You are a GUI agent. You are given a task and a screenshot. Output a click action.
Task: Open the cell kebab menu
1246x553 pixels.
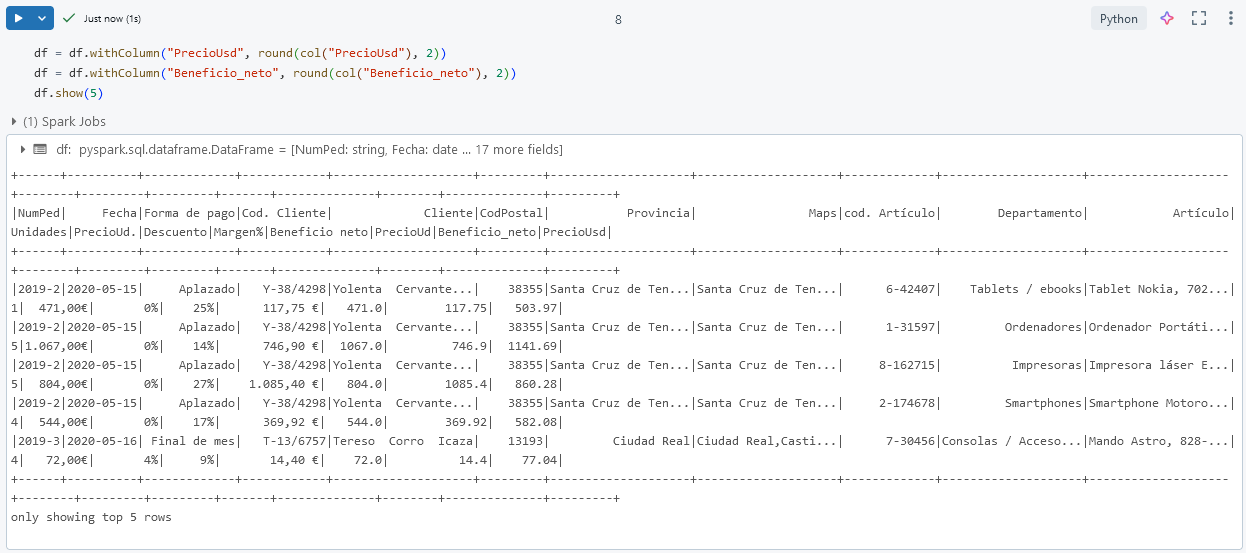pos(1230,19)
